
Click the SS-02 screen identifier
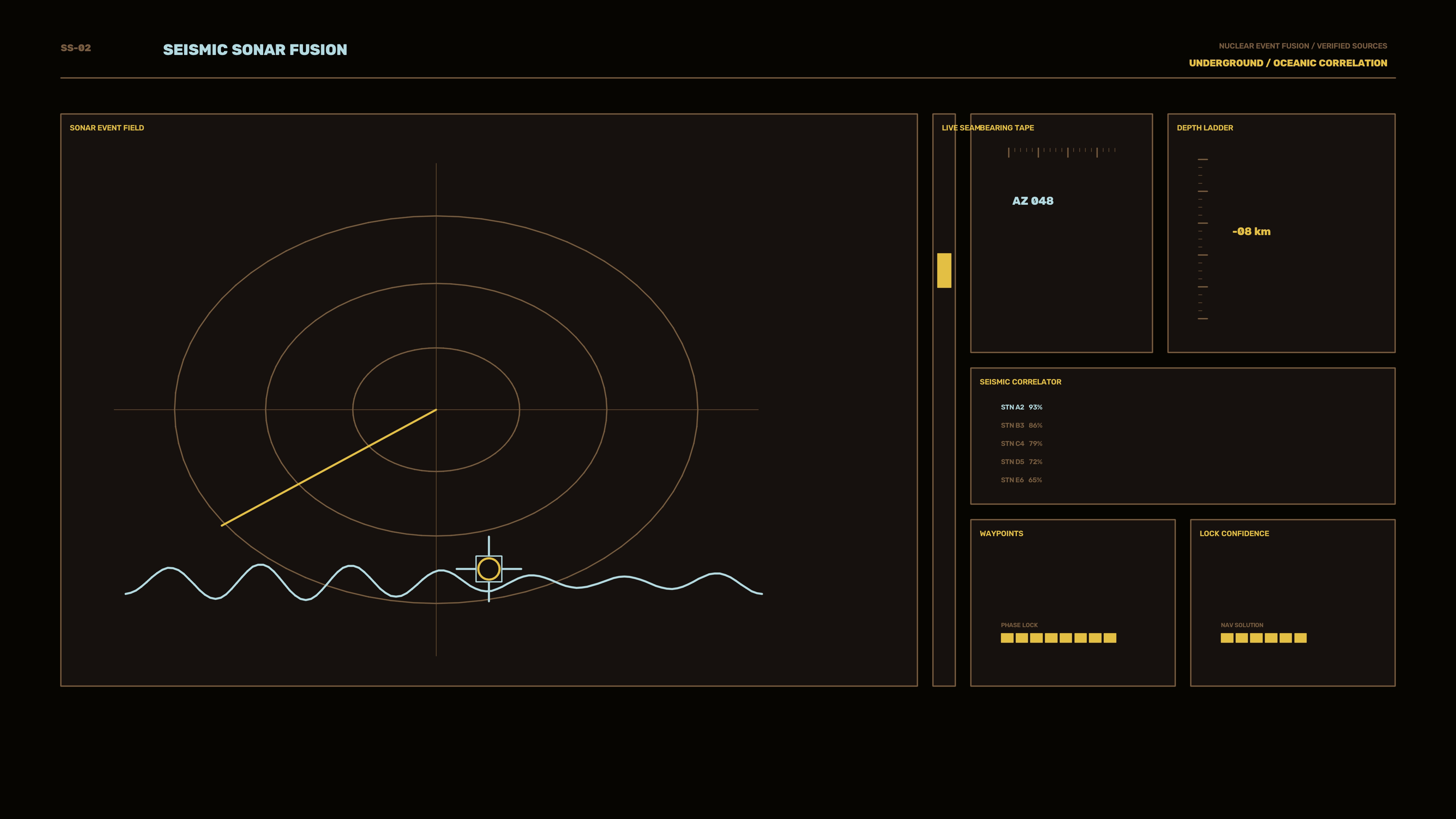pyautogui.click(x=76, y=48)
